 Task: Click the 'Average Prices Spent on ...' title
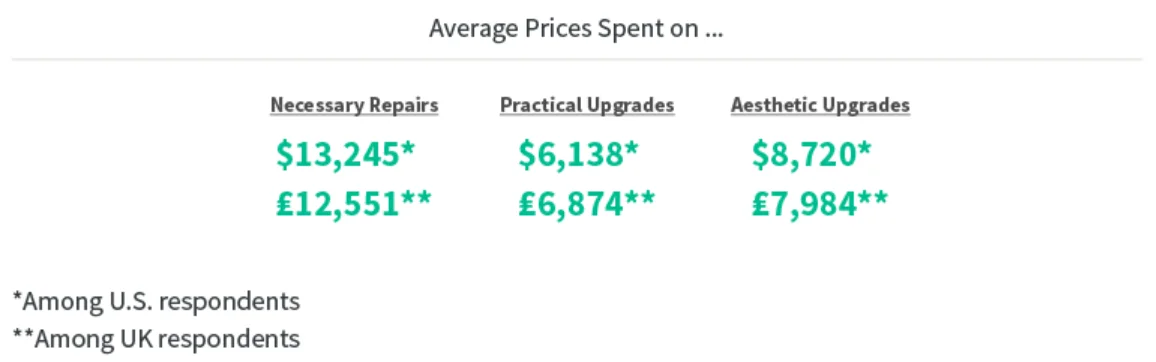point(576,29)
